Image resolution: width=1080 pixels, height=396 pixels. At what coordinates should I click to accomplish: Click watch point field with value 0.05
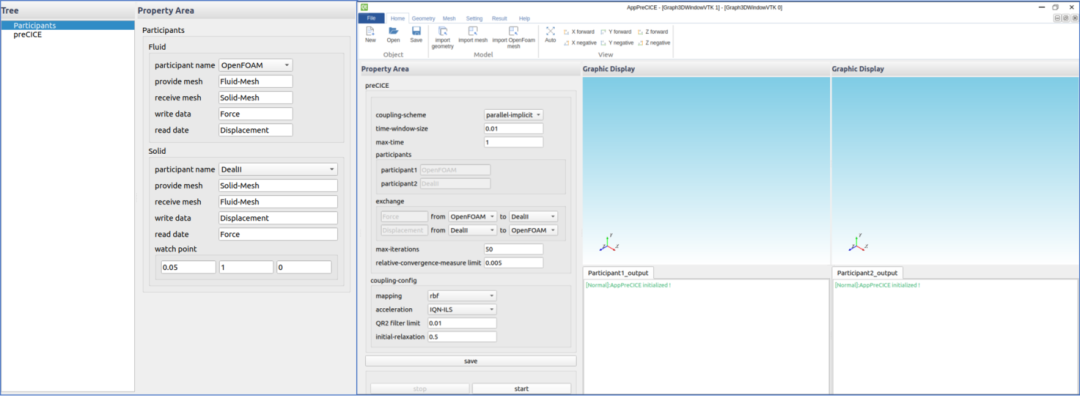click(188, 267)
